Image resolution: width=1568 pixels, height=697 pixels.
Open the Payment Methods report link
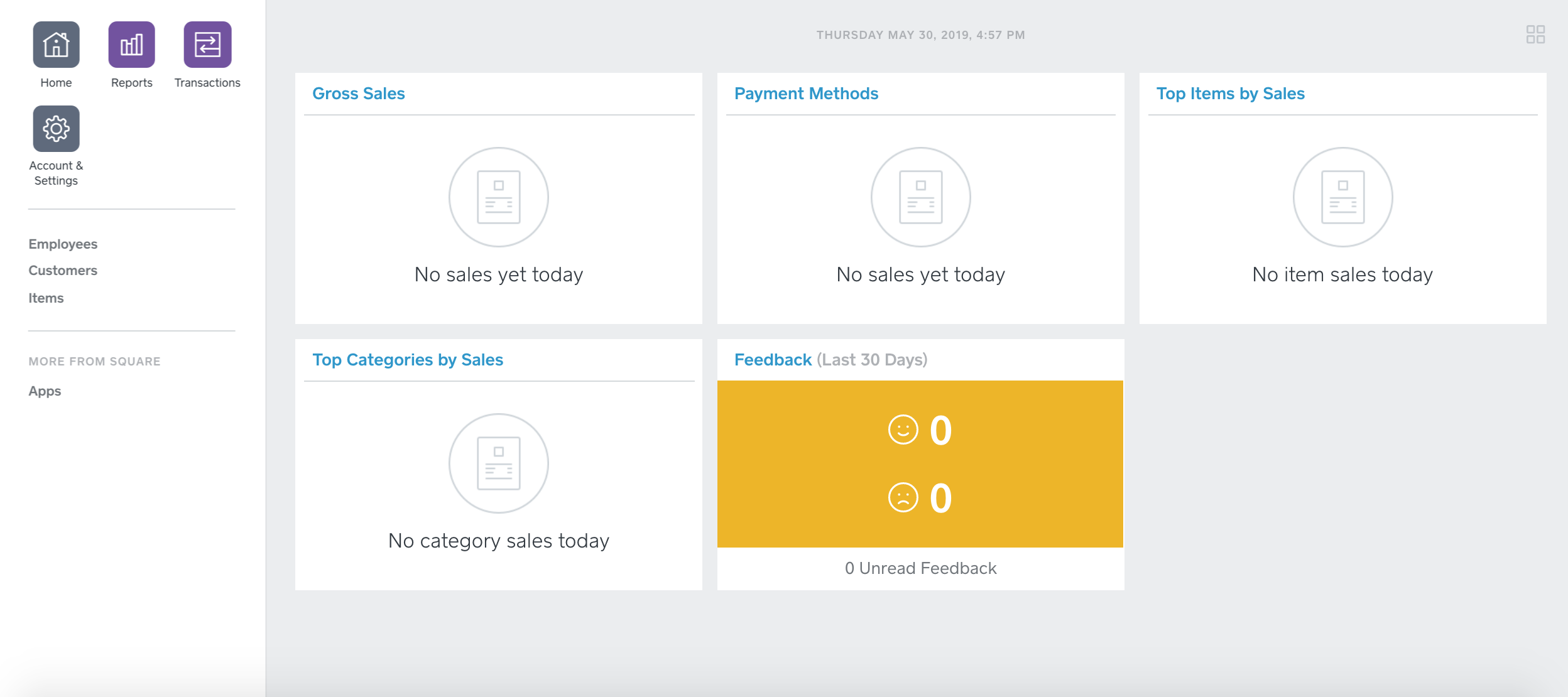coord(806,93)
